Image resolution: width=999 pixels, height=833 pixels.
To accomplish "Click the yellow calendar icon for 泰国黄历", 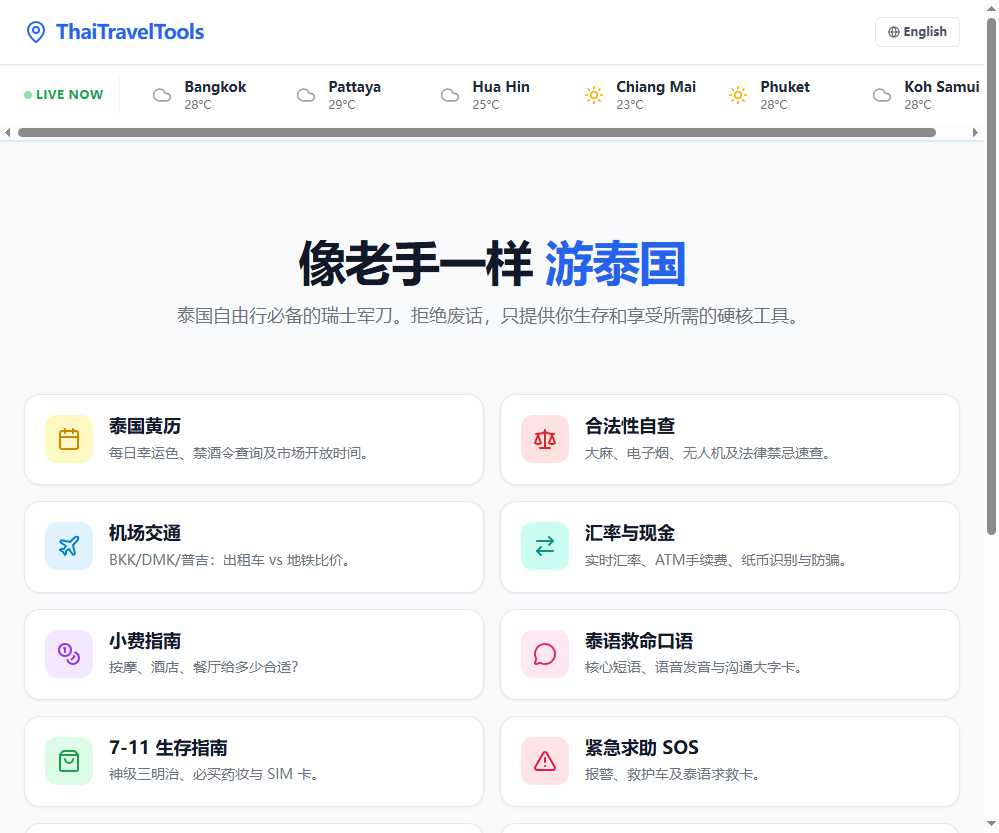I will [69, 439].
